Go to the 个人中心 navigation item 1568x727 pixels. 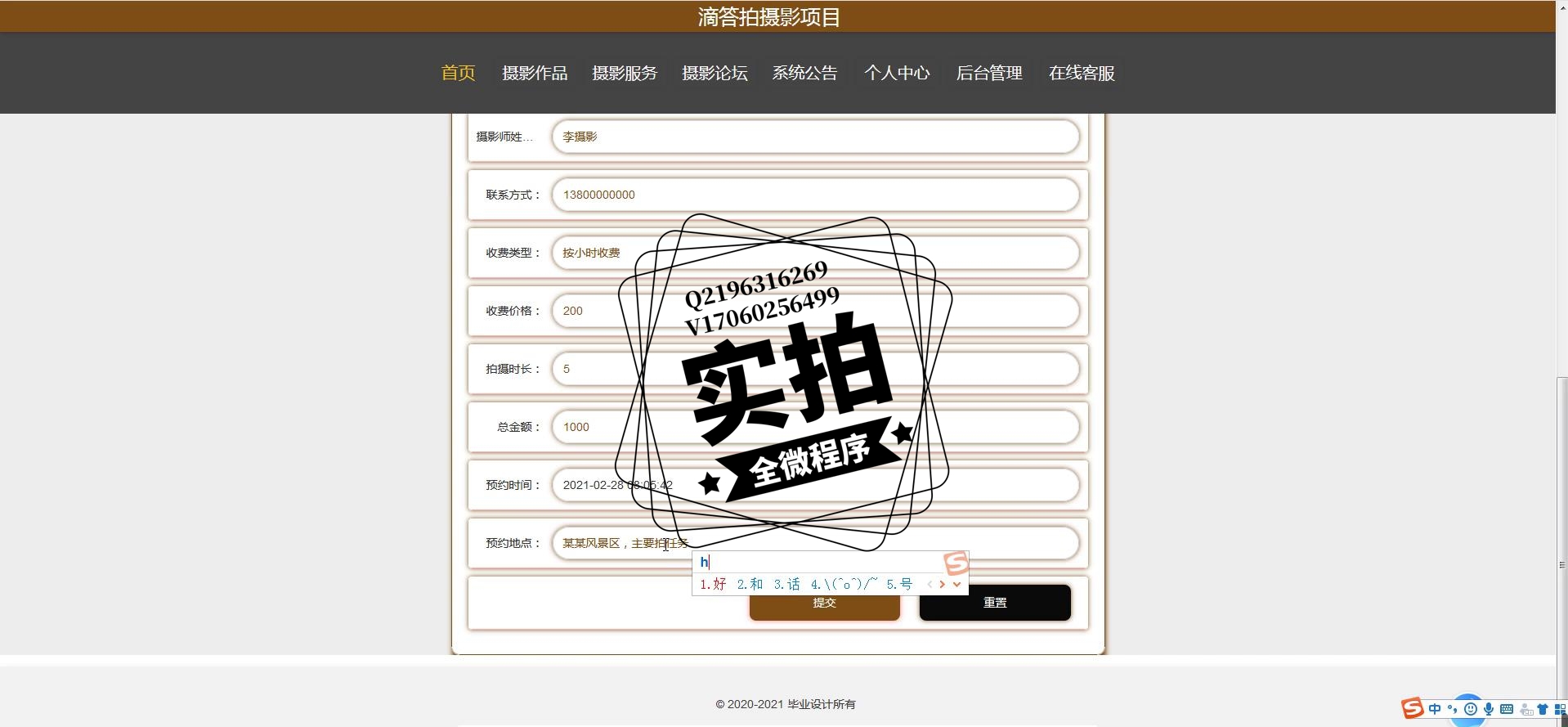[x=897, y=73]
